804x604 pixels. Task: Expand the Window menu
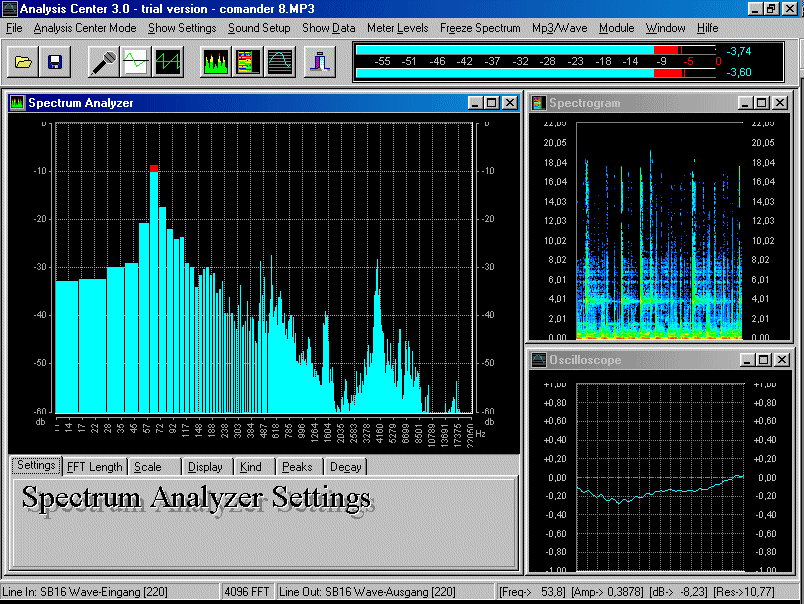click(x=664, y=28)
